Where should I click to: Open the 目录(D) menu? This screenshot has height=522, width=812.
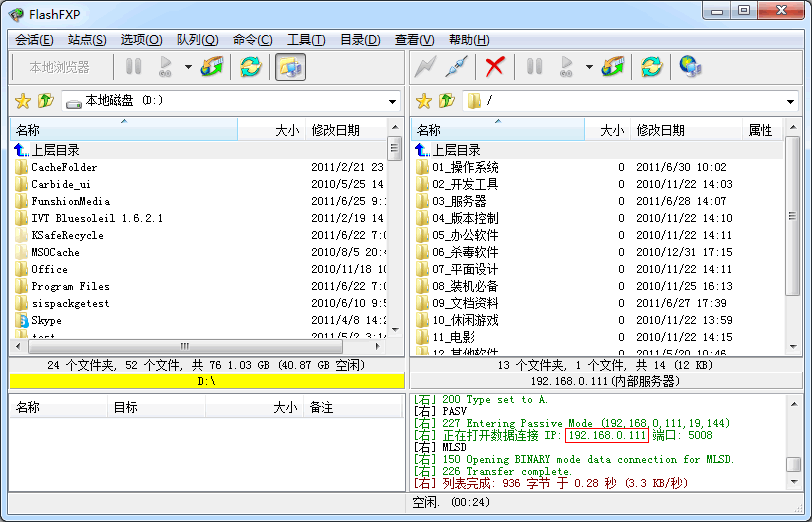360,40
